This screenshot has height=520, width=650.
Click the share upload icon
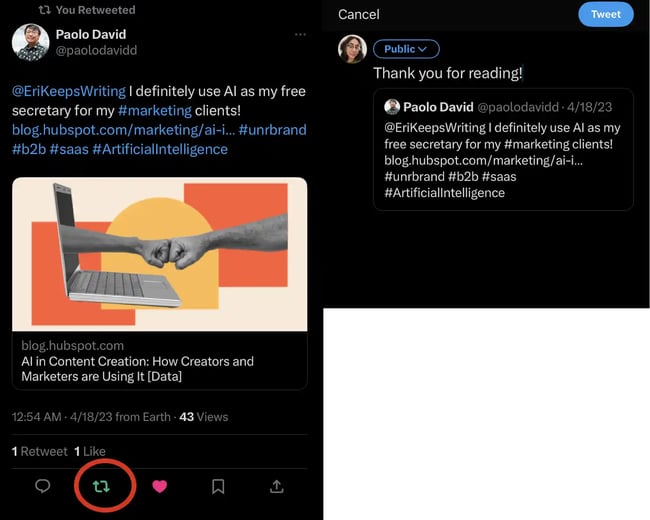[x=277, y=486]
